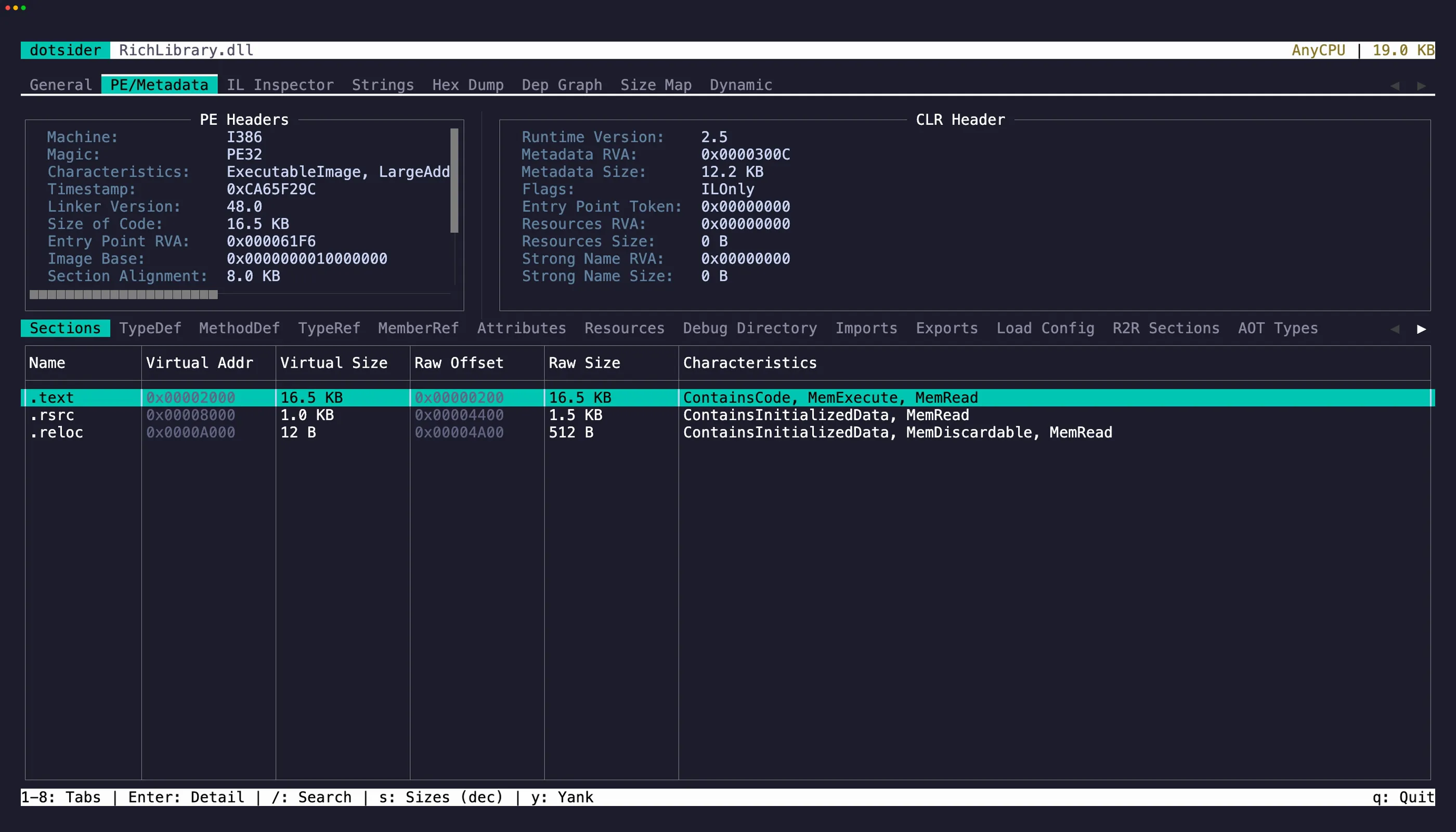1456x832 pixels.
Task: Switch to the MethodDef sub-tab
Action: click(239, 329)
